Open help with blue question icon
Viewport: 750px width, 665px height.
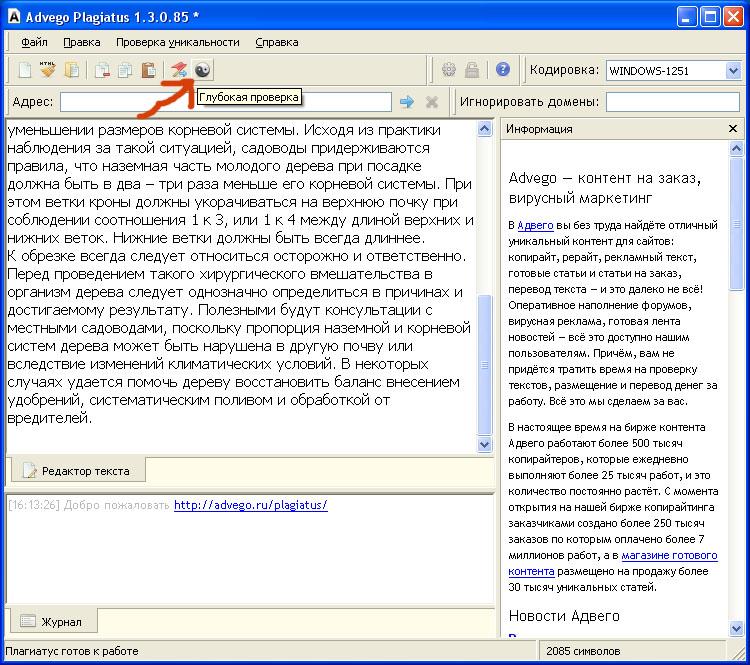[x=502, y=70]
